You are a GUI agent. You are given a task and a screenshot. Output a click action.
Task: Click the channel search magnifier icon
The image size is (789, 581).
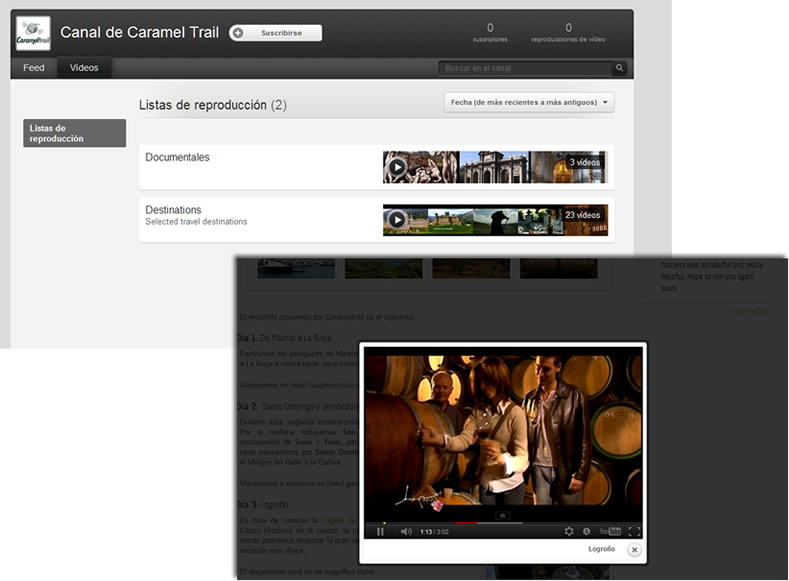click(x=619, y=68)
